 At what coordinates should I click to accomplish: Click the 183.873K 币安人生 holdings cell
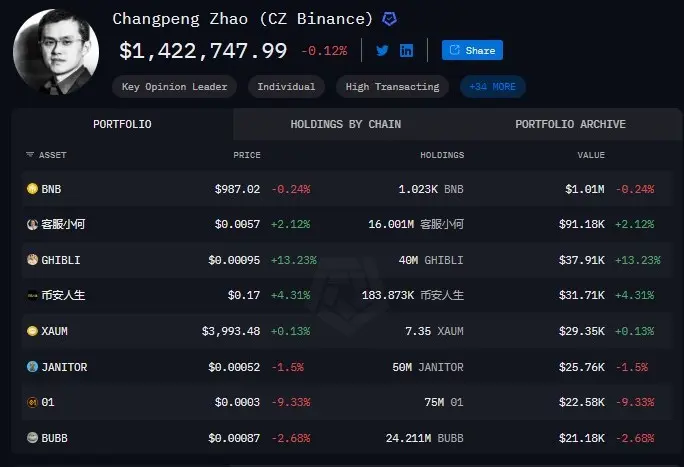coord(413,296)
